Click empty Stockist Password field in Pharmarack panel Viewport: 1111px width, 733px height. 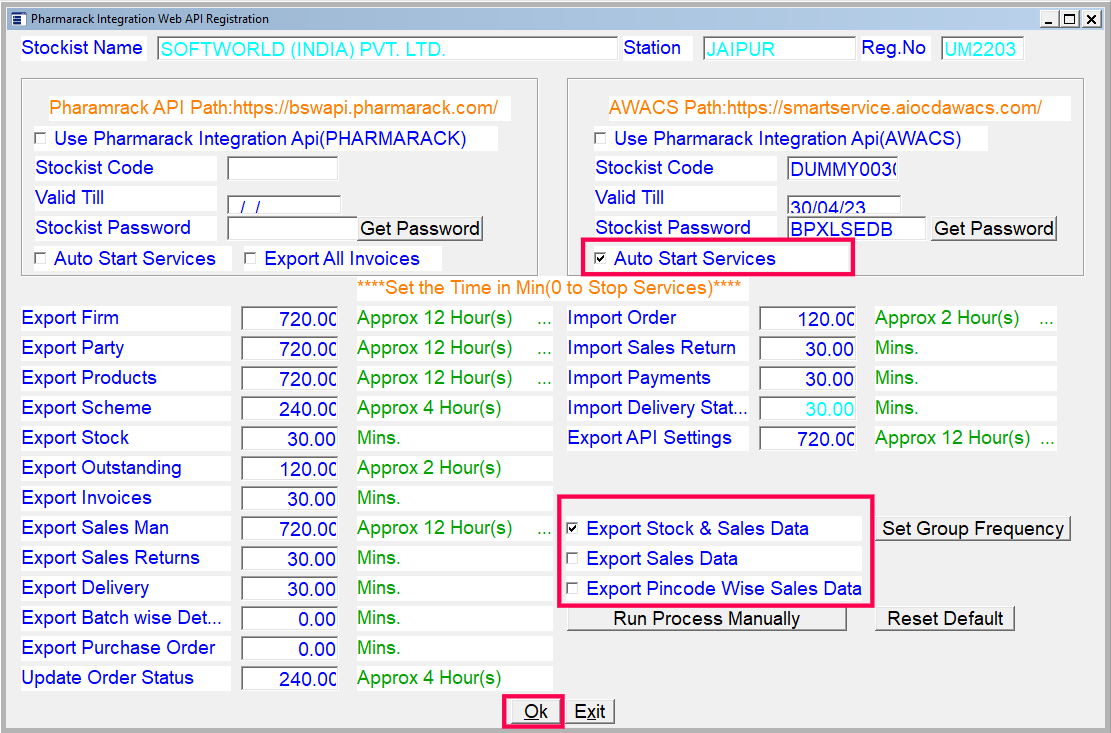tap(292, 228)
